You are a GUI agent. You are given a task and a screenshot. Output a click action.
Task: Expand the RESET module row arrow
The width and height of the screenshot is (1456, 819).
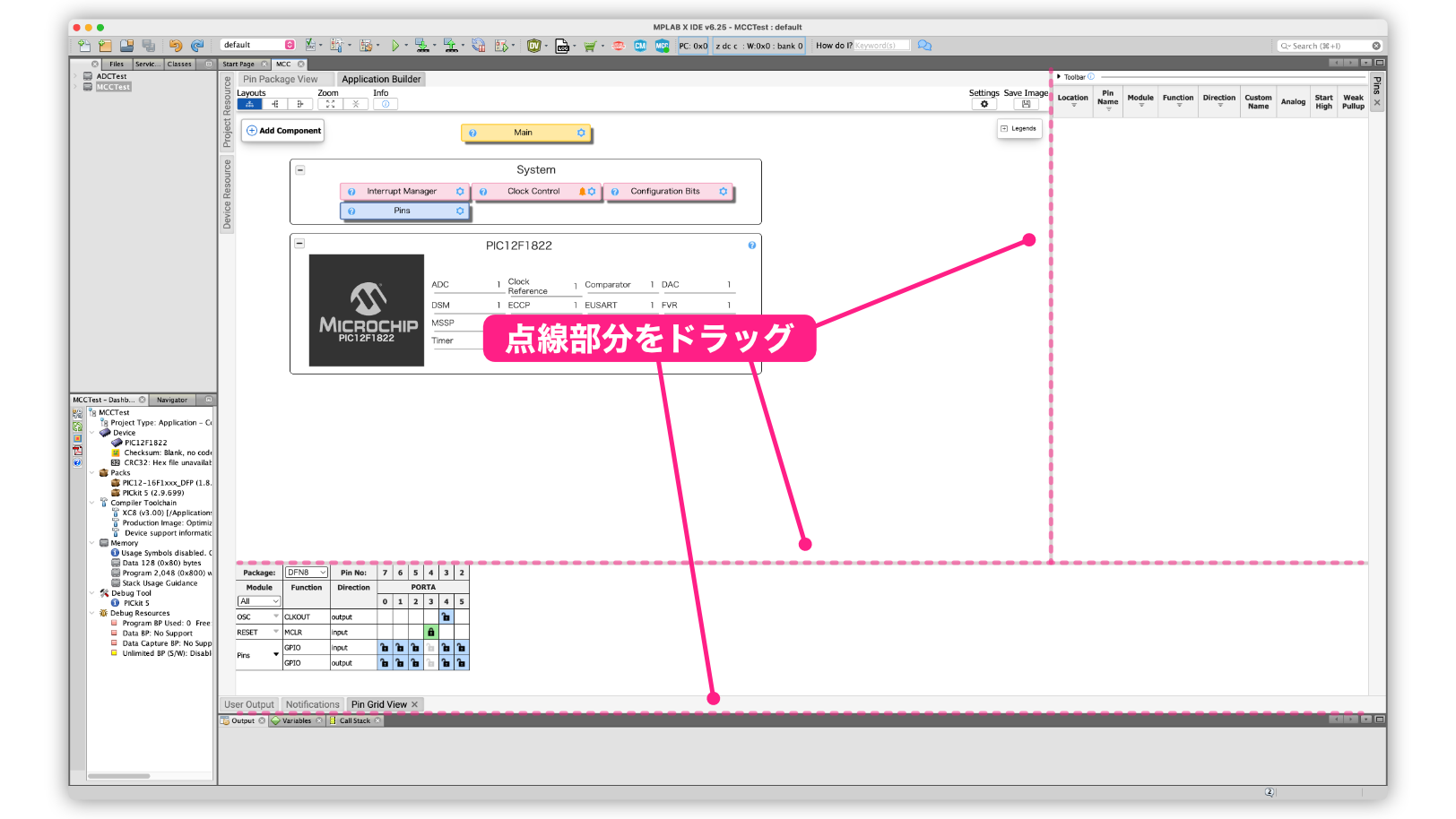[275, 632]
